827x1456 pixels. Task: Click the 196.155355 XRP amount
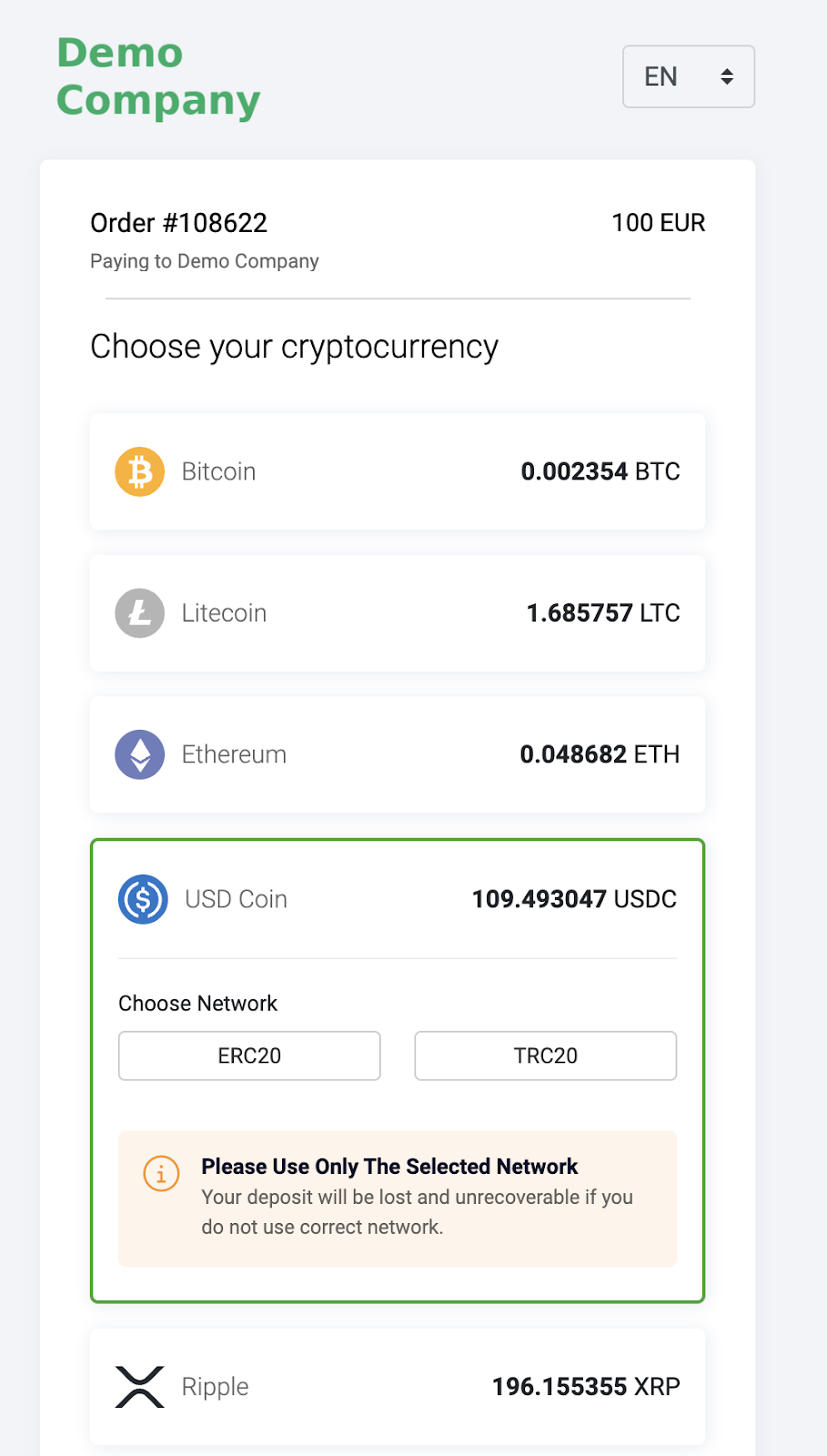coord(586,1387)
